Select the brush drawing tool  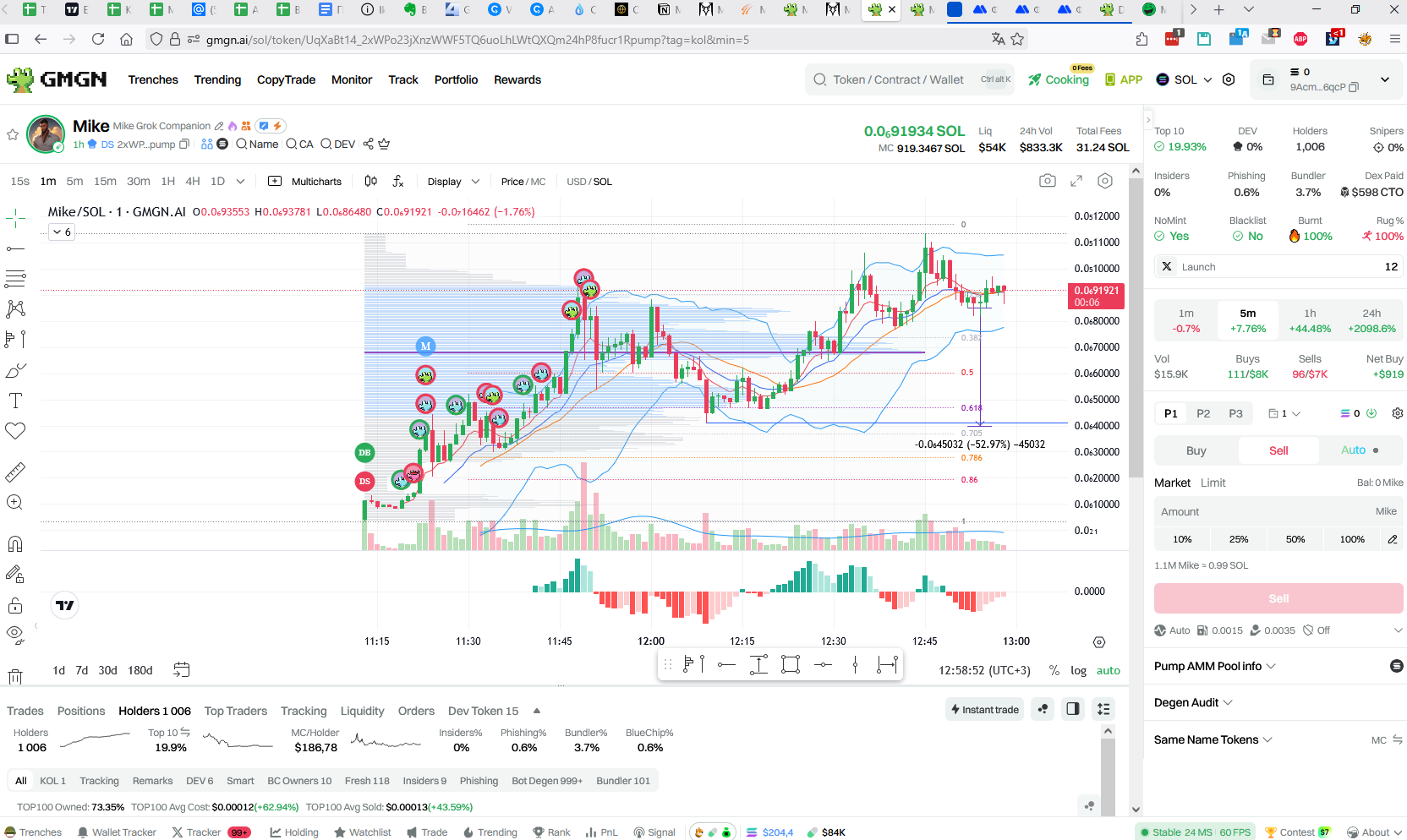click(x=15, y=370)
